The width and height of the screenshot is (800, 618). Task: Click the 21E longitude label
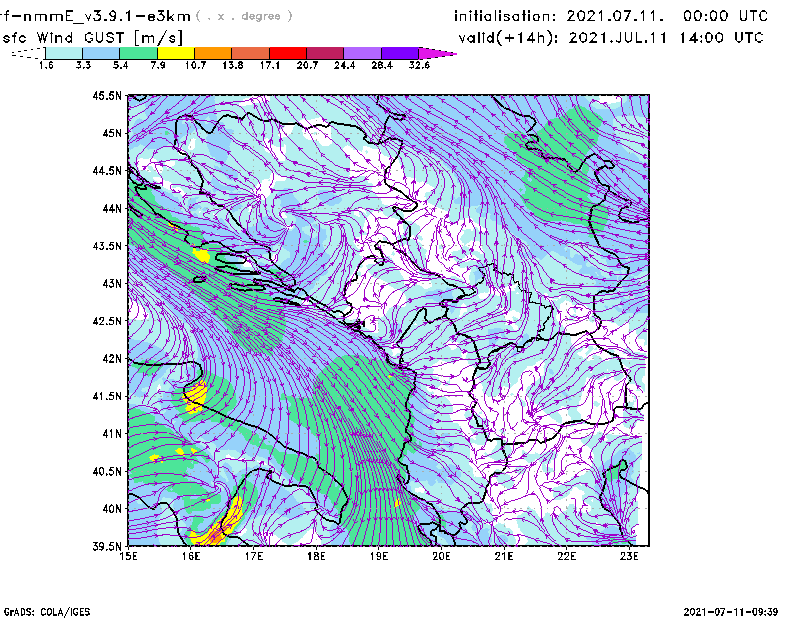(x=504, y=556)
